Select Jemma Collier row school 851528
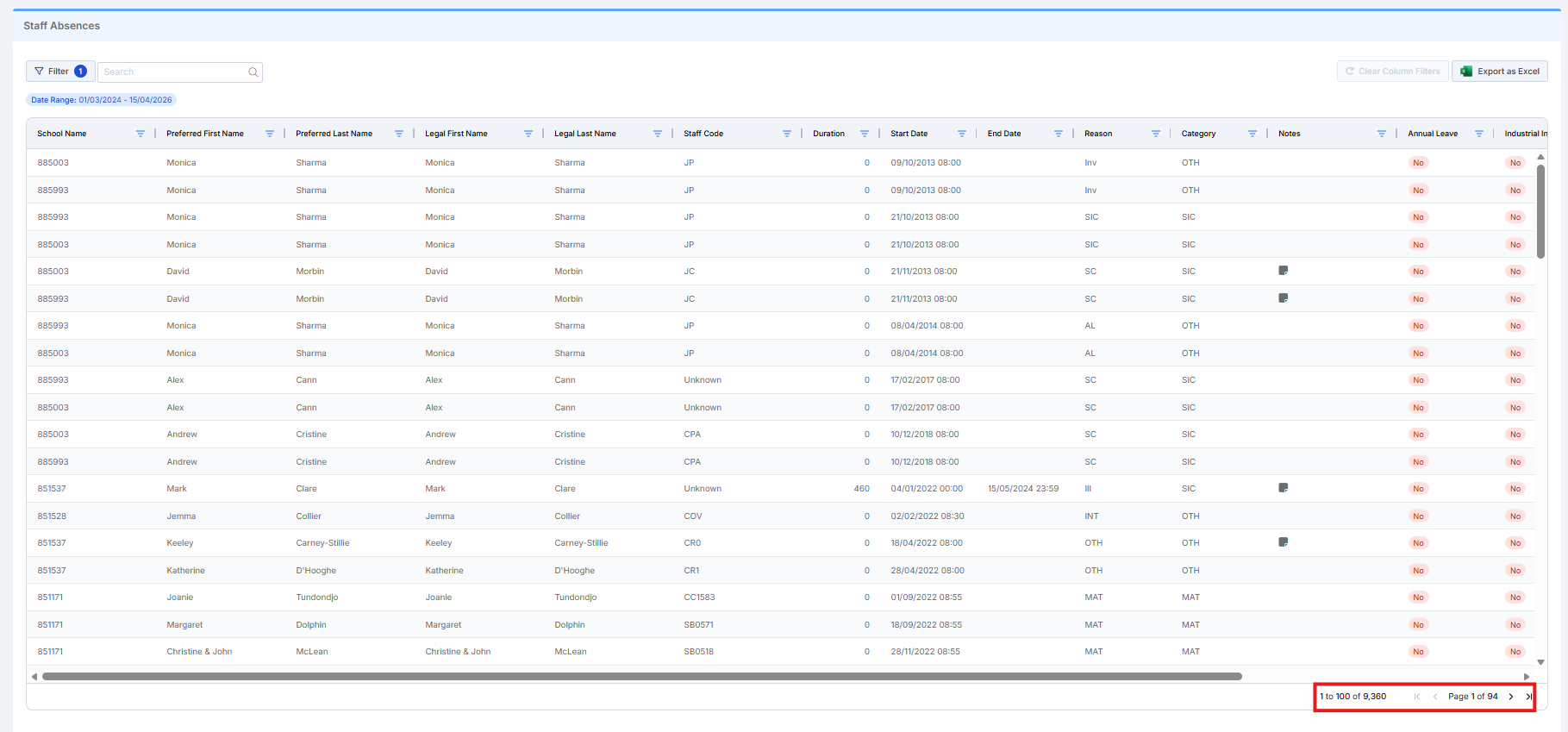 tap(52, 516)
